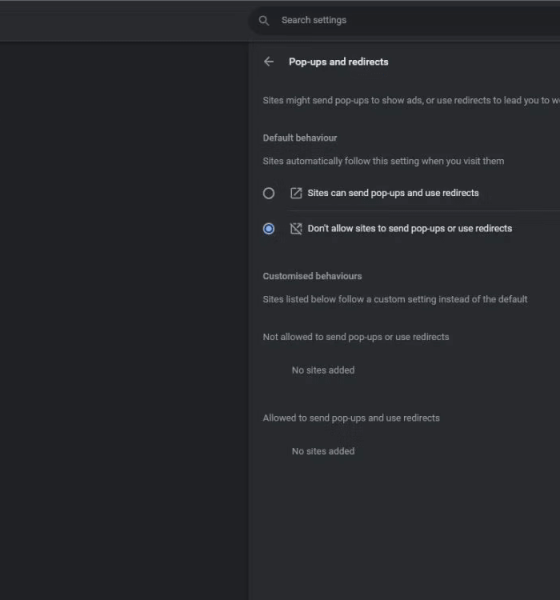Click 'Not allowed to send pop-ups' section label
This screenshot has width=560, height=600.
pyautogui.click(x=356, y=337)
